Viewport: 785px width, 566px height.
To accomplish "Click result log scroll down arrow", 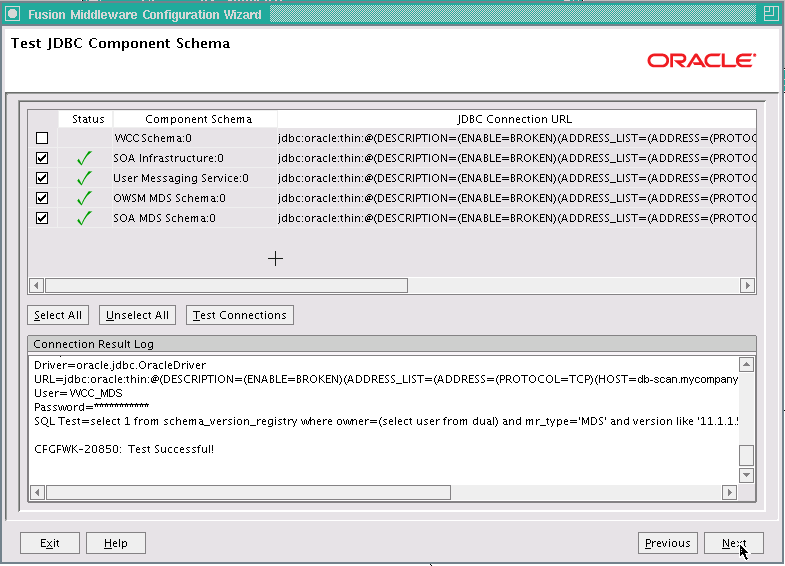I will 746,475.
